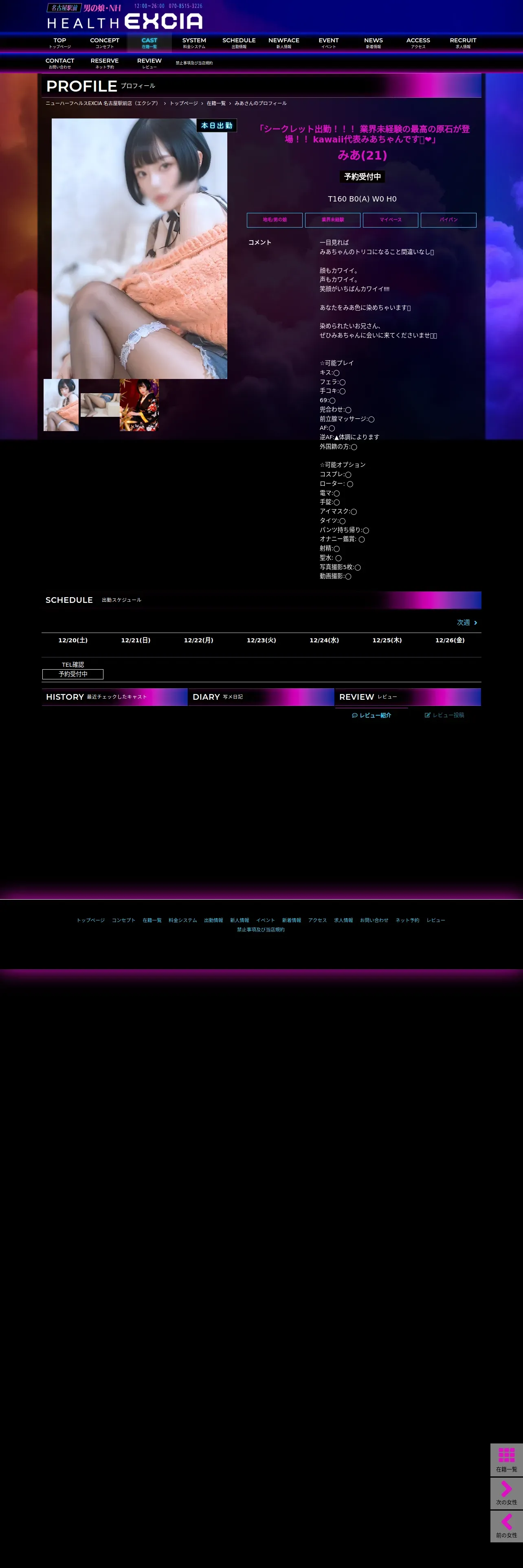
Task: Click the DIARY 写メ日記 section header
Action: tap(261, 697)
